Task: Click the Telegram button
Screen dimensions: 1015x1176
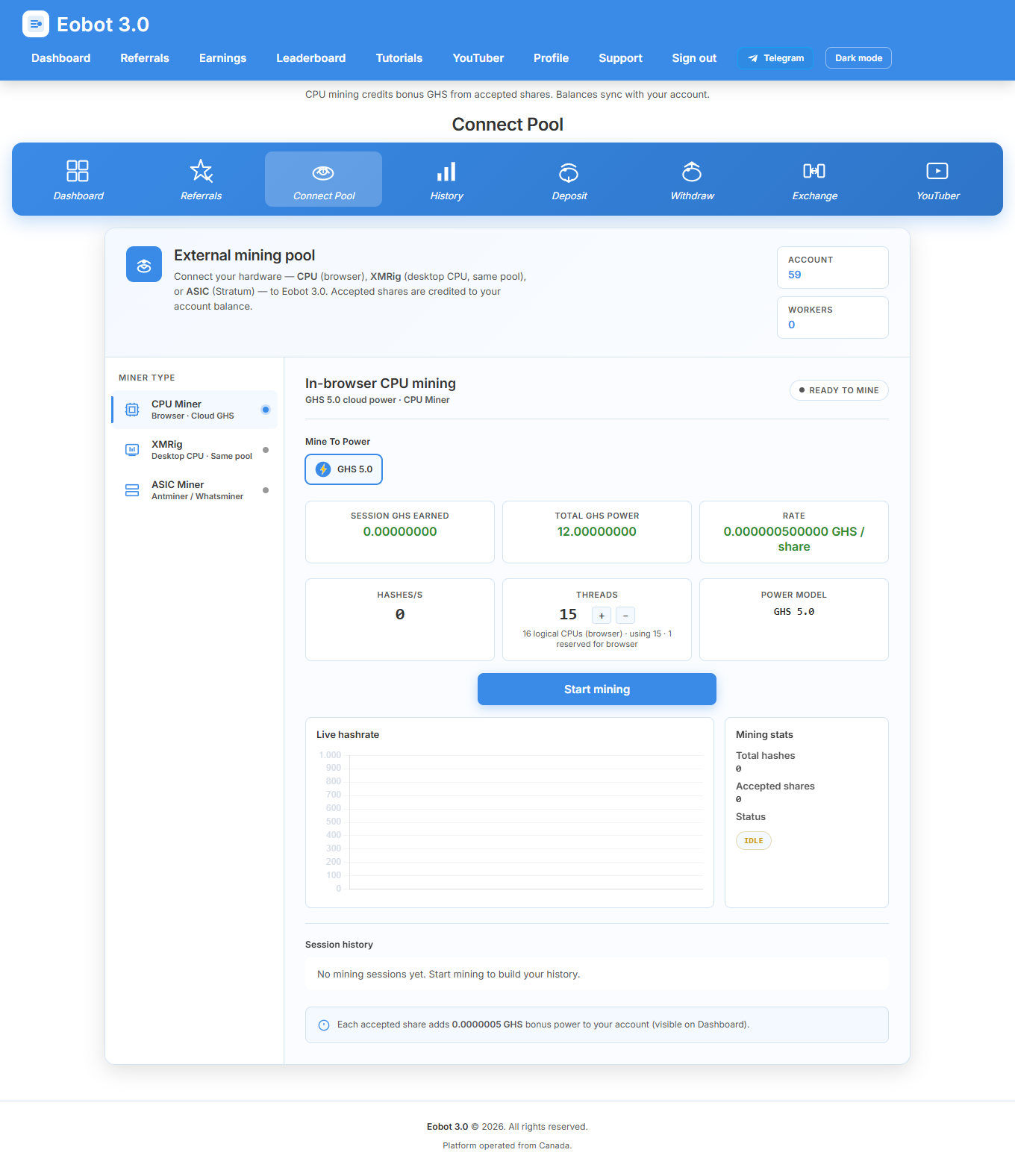Action: point(775,58)
